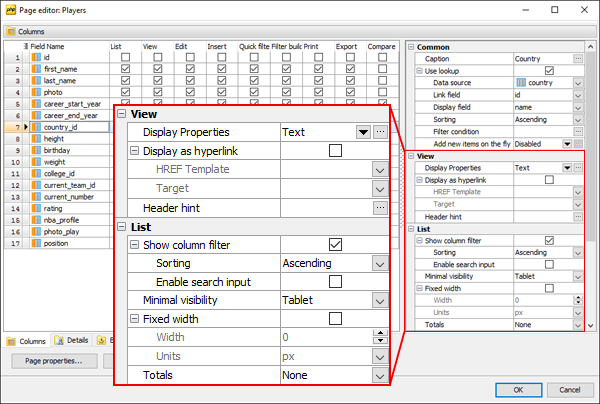
Task: Switch to the Details tab
Action: (70, 341)
